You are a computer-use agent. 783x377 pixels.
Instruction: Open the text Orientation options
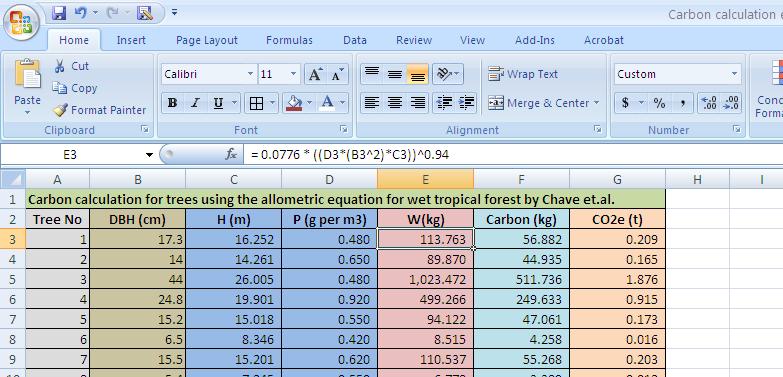pyautogui.click(x=447, y=74)
